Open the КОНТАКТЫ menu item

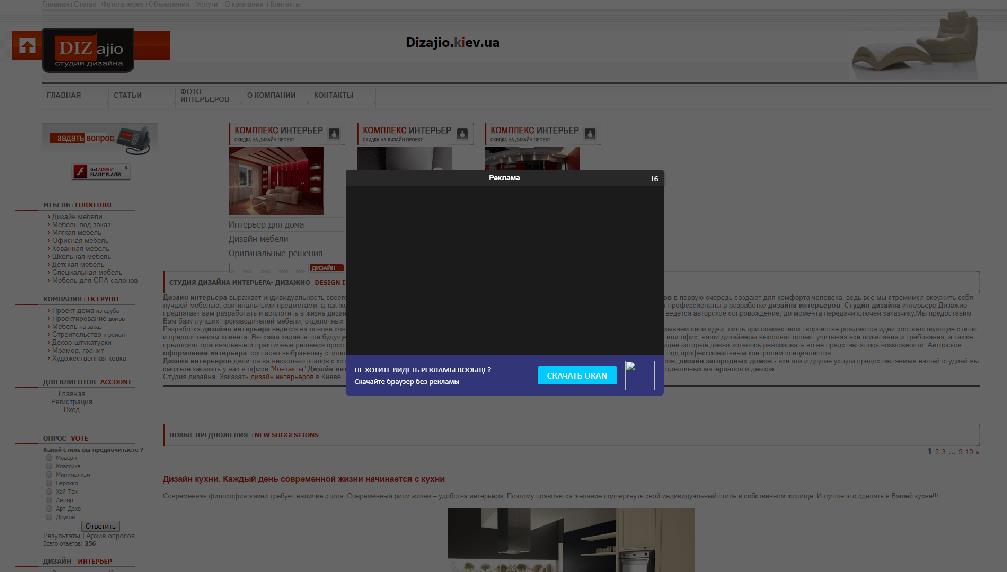(x=333, y=95)
